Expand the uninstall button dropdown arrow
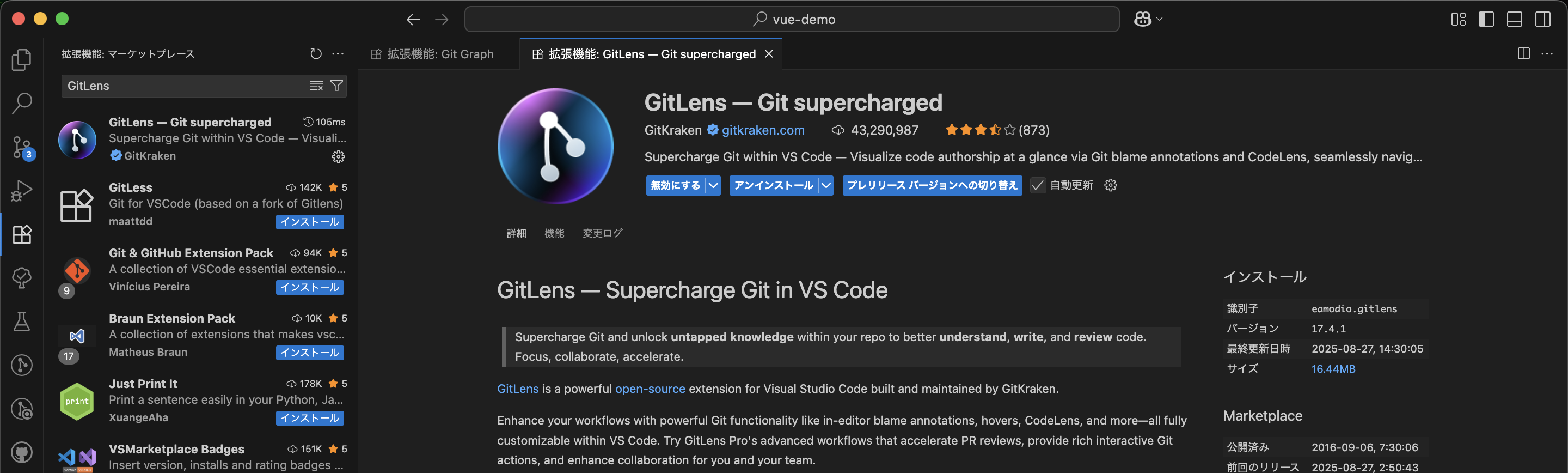 [x=826, y=185]
